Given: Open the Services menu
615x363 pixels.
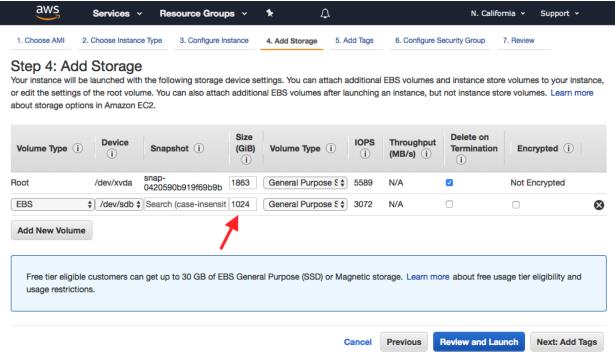Looking at the screenshot, I should [117, 13].
